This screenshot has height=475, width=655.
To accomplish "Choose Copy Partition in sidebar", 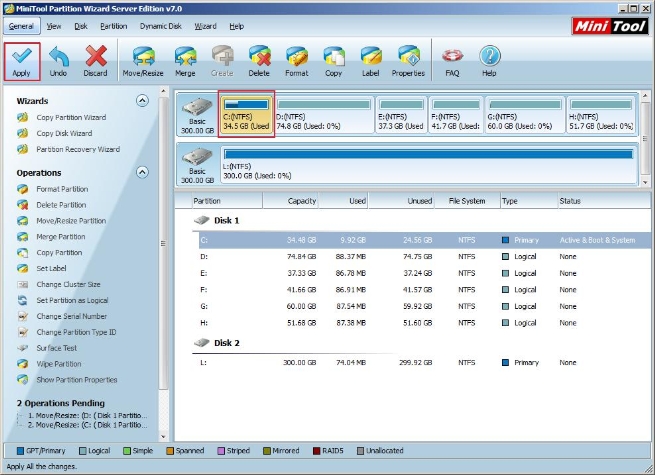I will [x=59, y=252].
